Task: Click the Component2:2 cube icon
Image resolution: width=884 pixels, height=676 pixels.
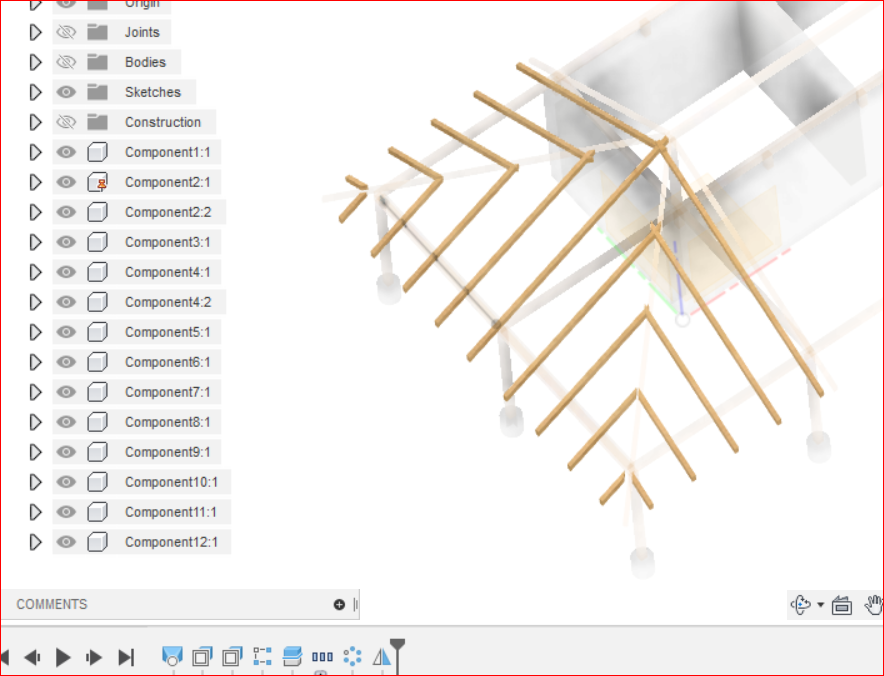Action: (x=97, y=212)
